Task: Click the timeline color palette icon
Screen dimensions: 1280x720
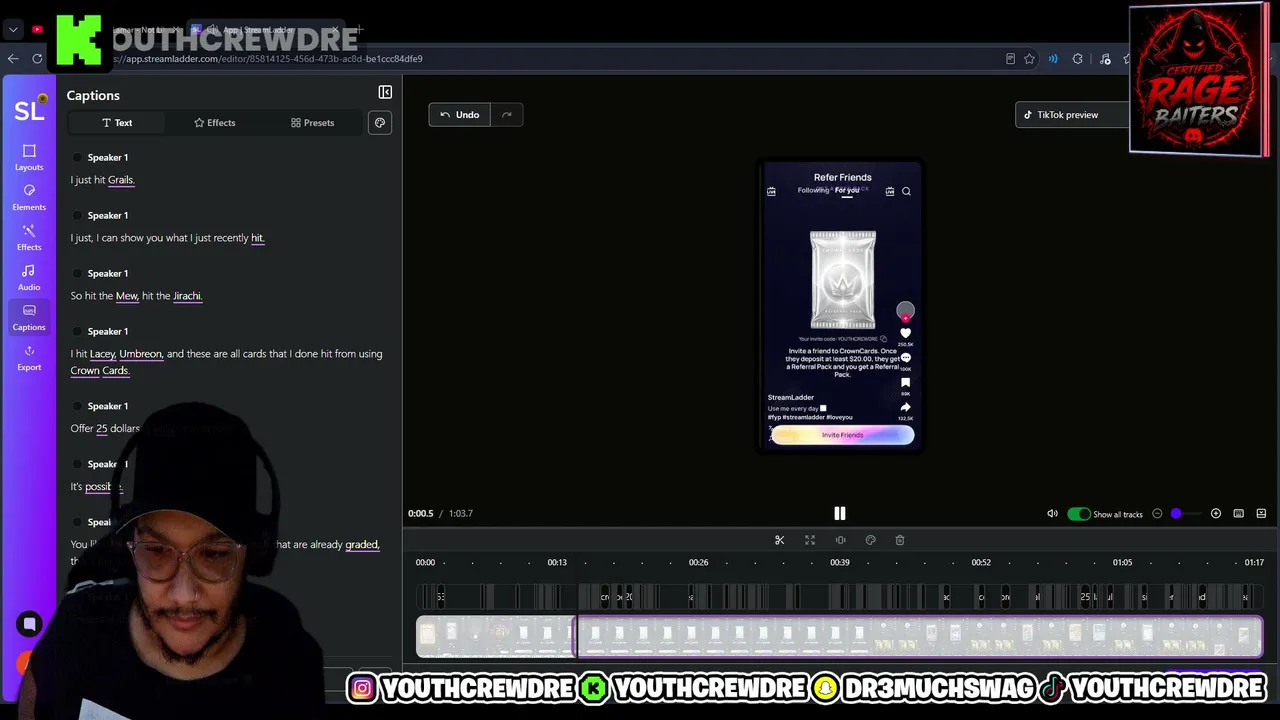Action: coord(870,540)
